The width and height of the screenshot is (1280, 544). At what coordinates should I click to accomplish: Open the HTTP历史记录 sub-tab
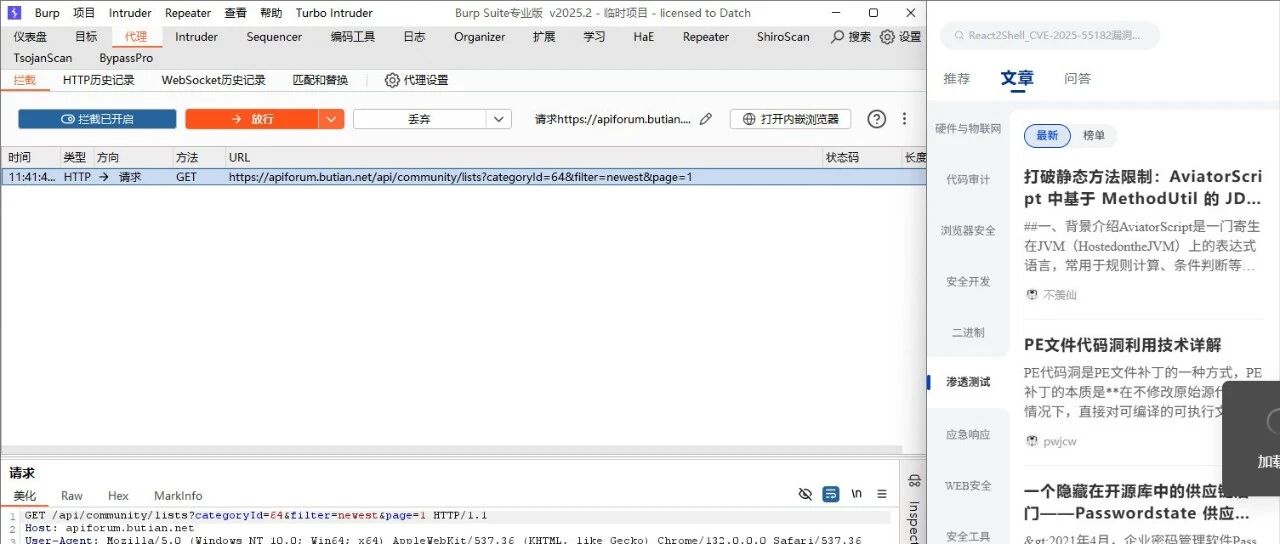tap(98, 80)
